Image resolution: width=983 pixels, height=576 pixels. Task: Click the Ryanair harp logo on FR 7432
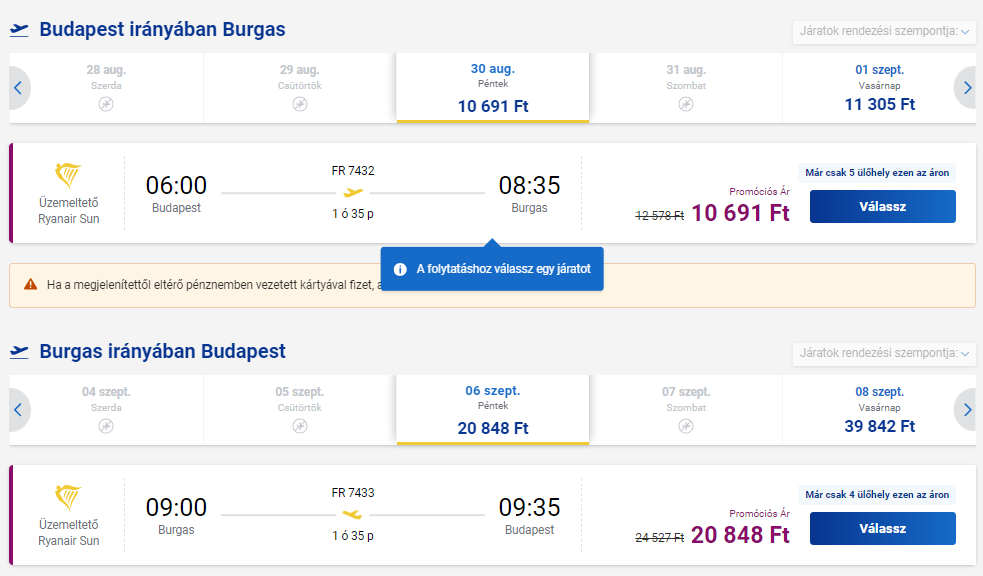click(68, 175)
